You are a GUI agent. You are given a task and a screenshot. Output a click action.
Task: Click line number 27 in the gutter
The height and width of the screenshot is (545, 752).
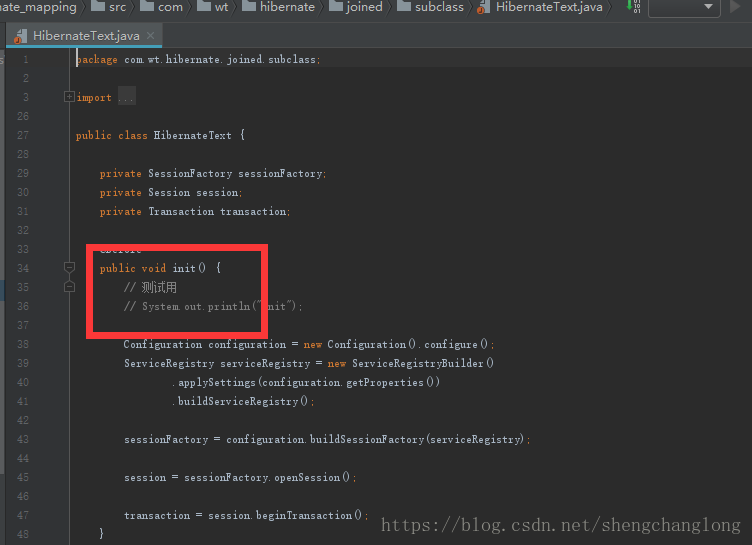point(23,135)
